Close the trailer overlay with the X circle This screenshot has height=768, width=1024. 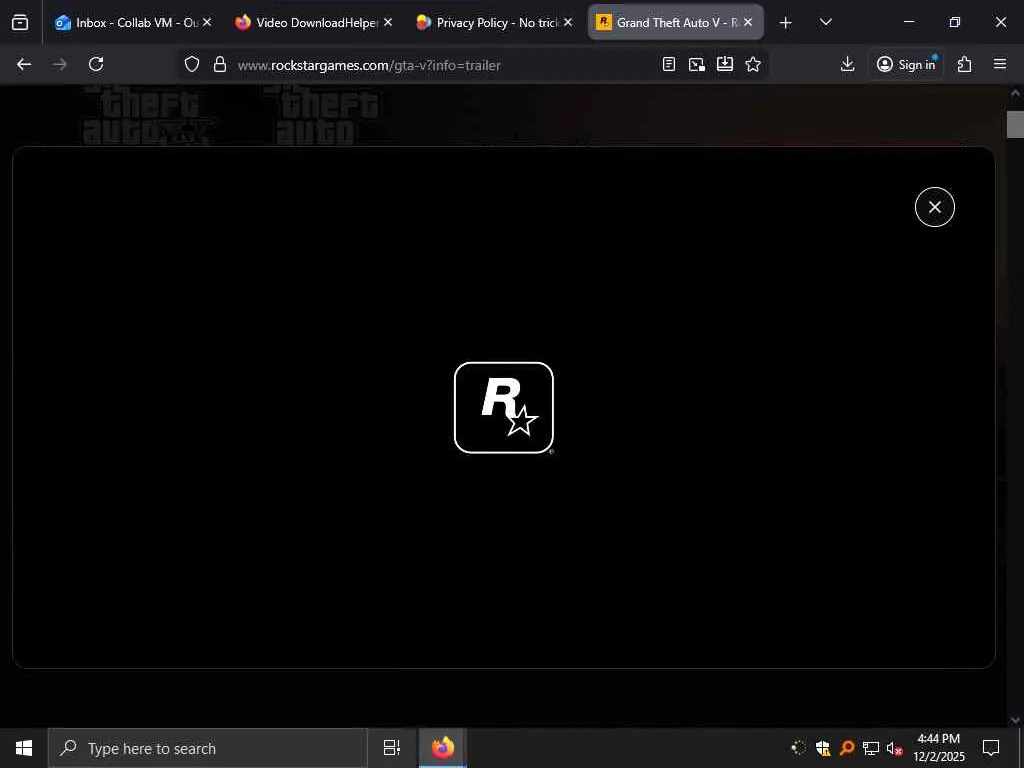click(x=935, y=207)
